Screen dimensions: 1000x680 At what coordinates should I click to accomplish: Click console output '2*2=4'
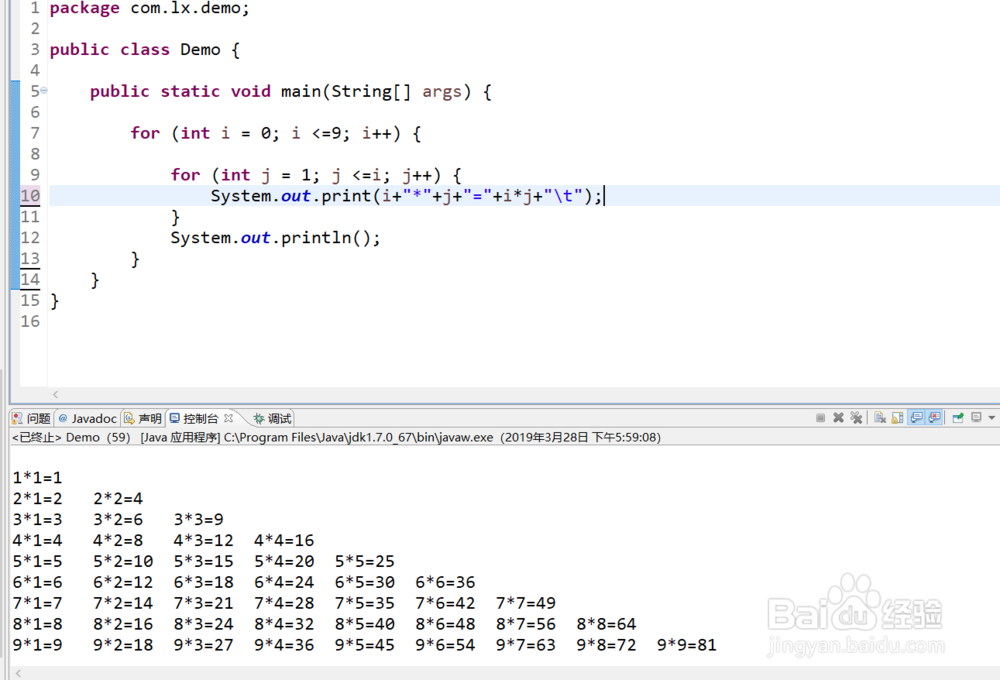pos(118,499)
